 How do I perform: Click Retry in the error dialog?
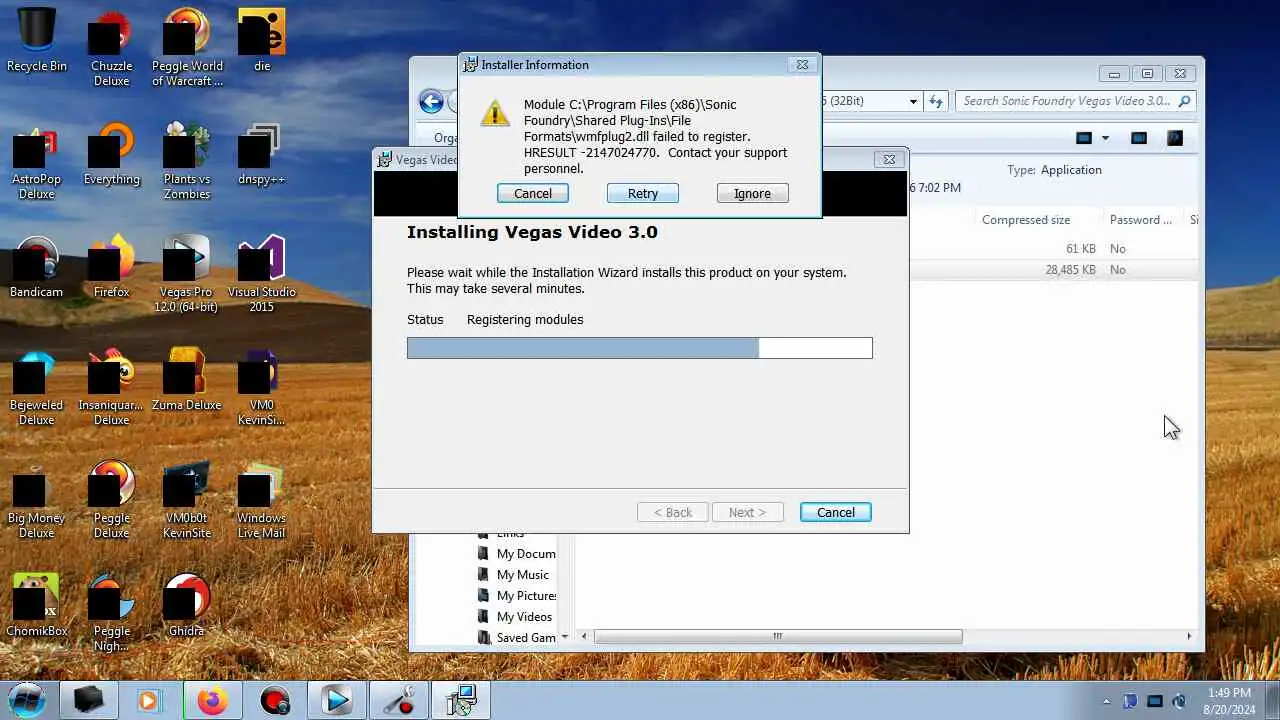pos(643,193)
